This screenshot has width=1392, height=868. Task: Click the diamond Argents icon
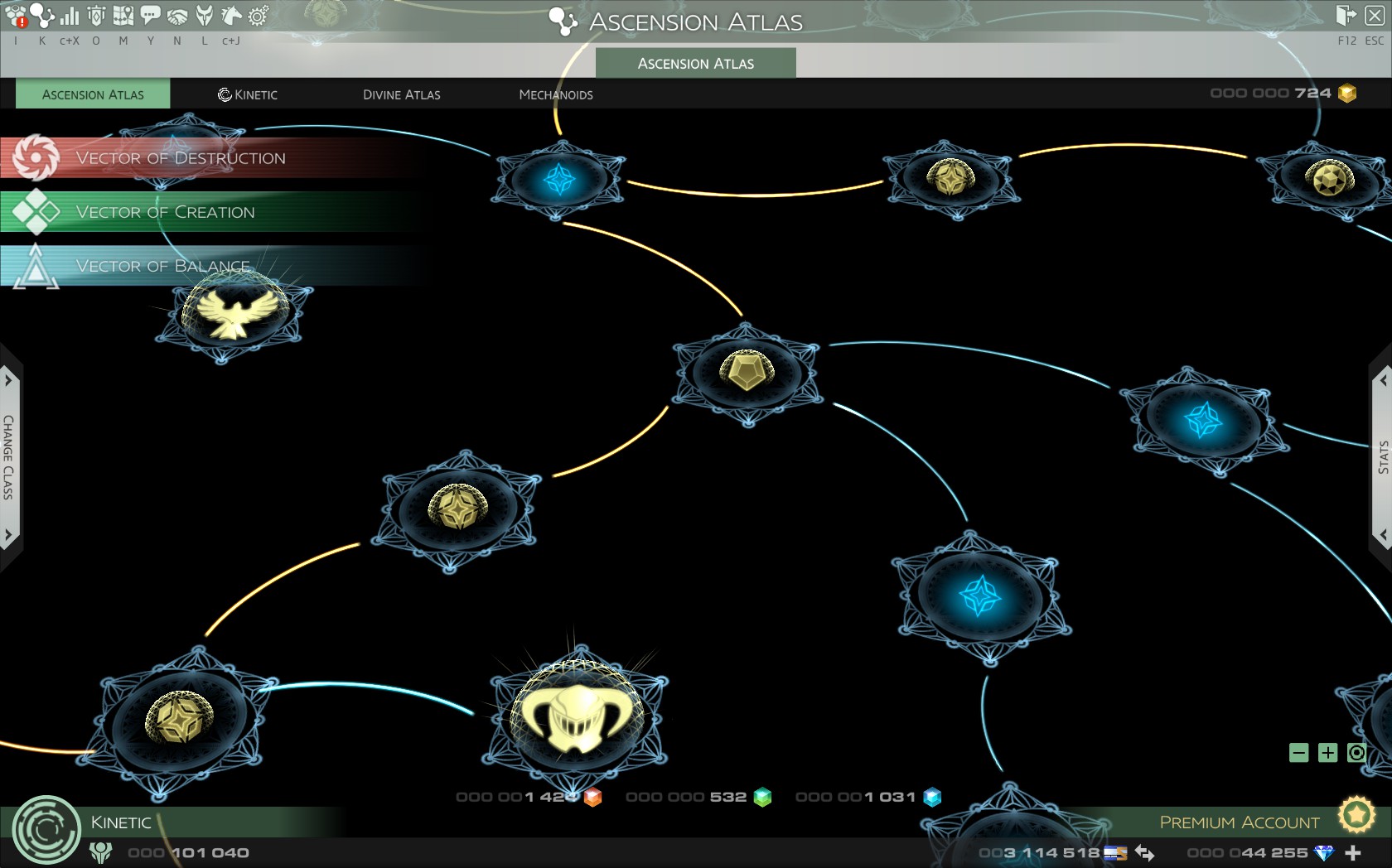pyautogui.click(x=1325, y=852)
